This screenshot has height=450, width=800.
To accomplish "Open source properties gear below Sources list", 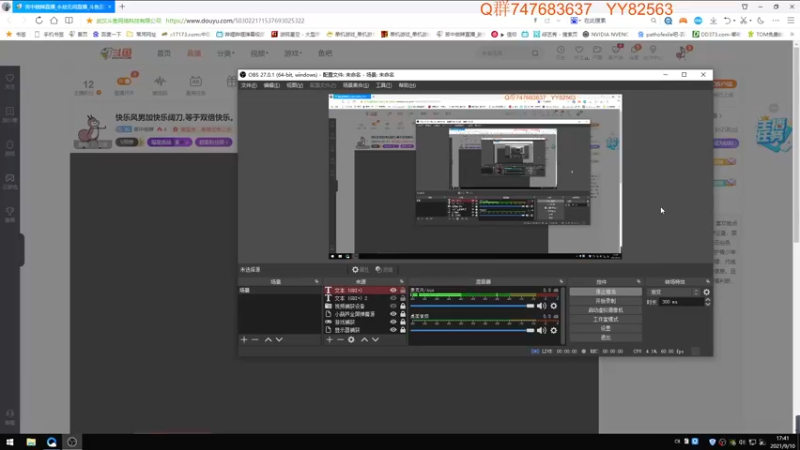I will pyautogui.click(x=352, y=340).
